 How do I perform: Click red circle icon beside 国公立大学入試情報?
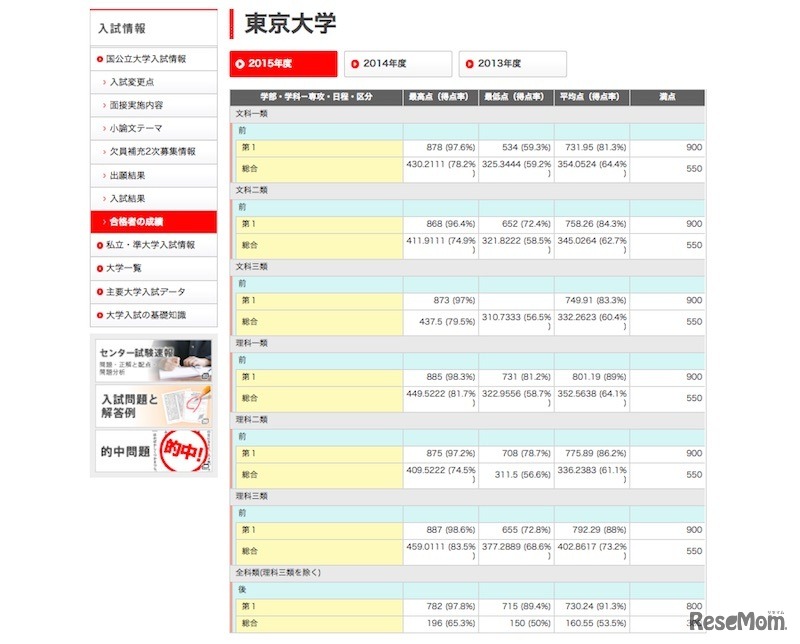(99, 59)
